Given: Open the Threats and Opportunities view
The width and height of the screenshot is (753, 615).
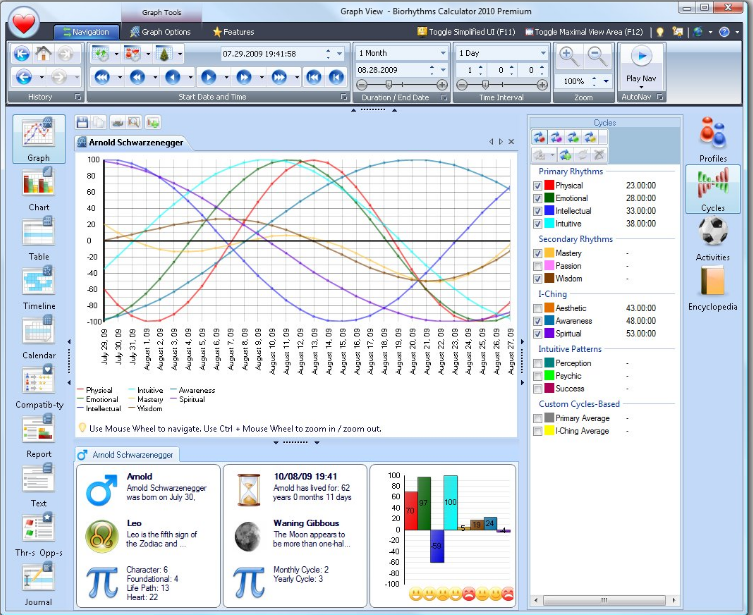Looking at the screenshot, I should pyautogui.click(x=38, y=534).
